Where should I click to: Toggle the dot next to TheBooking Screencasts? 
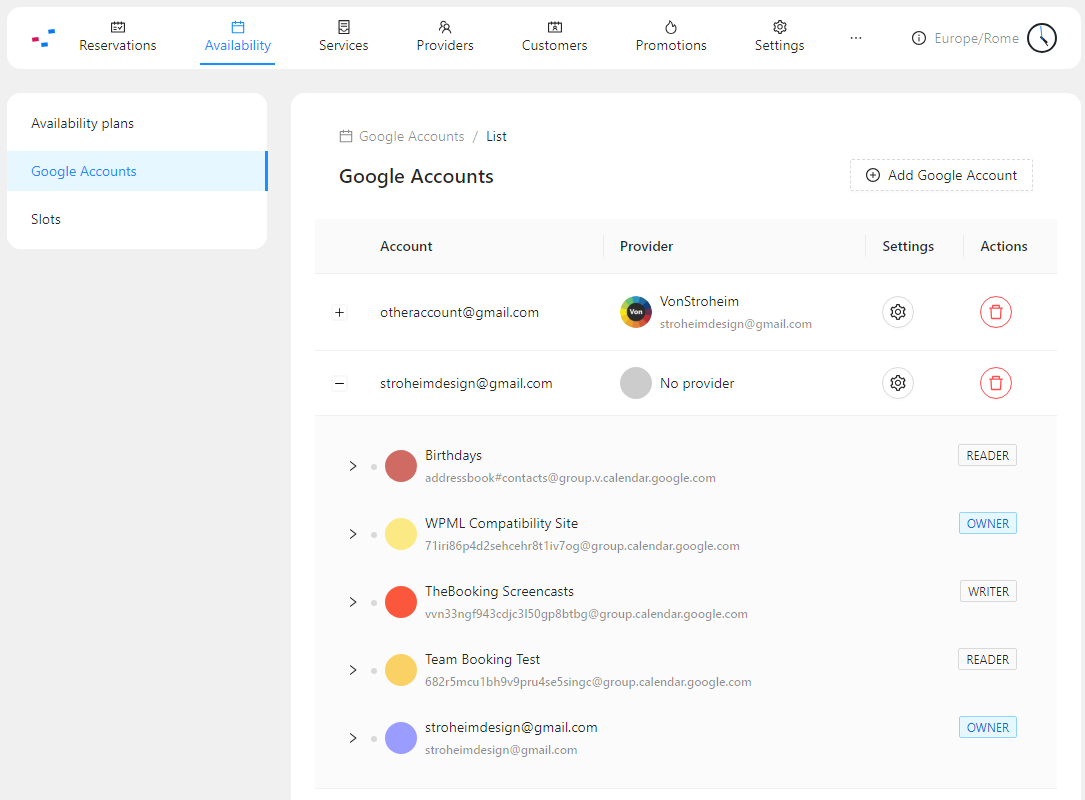click(x=375, y=601)
